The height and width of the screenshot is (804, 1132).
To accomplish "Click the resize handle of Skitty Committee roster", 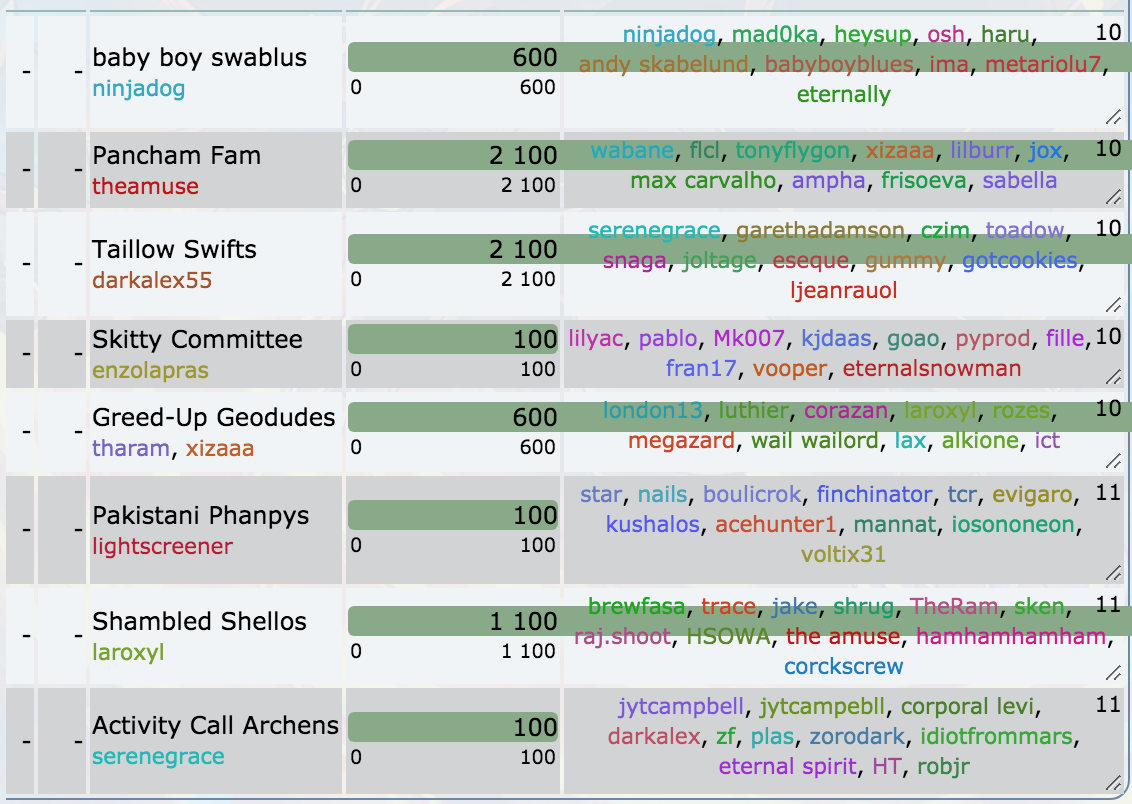I will coord(1113,377).
